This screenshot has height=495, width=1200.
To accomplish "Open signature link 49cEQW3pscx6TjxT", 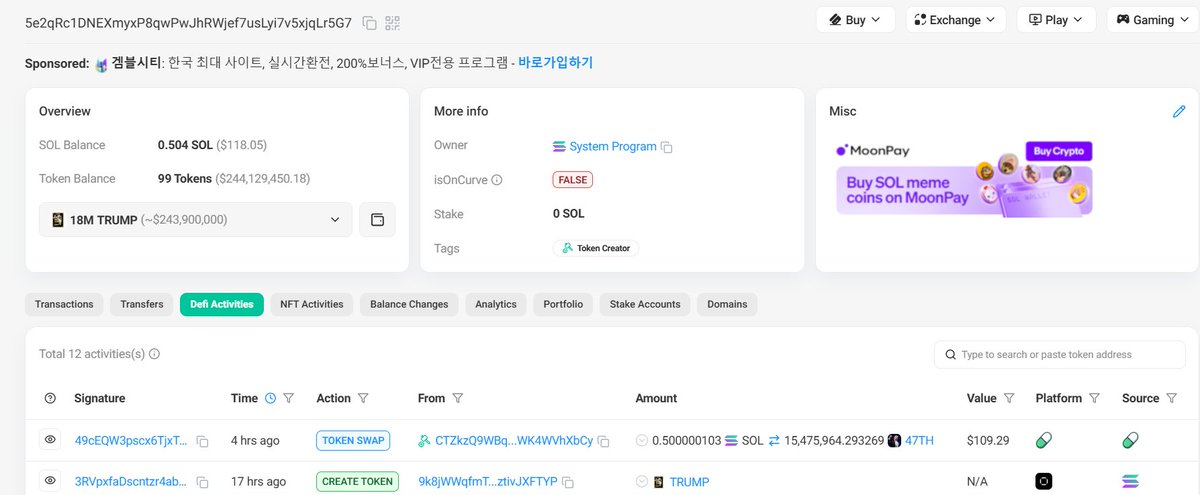I will point(131,440).
